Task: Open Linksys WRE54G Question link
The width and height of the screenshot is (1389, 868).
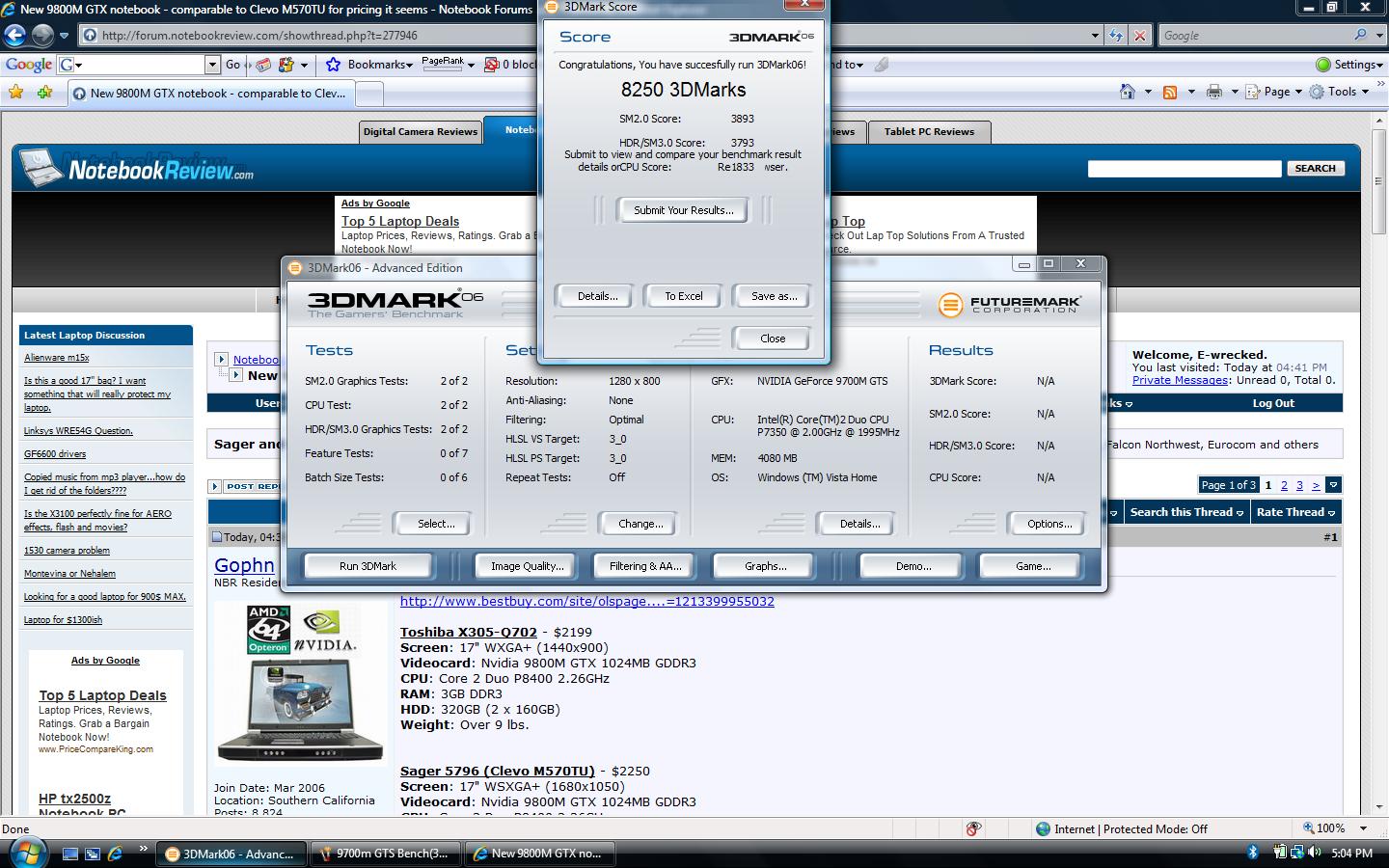Action: click(78, 431)
